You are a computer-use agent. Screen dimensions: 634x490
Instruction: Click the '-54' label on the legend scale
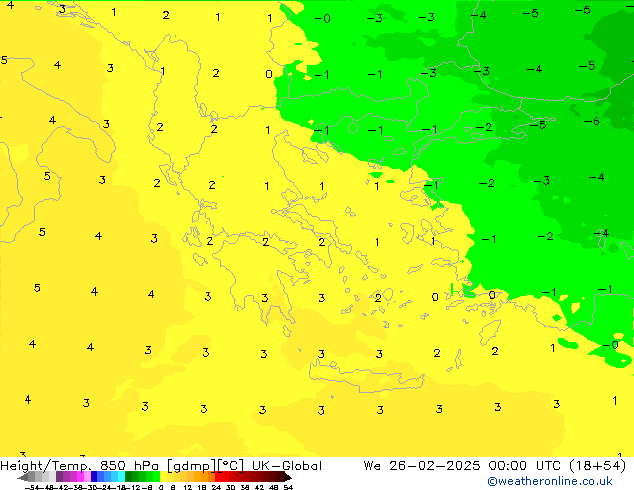tap(32, 487)
